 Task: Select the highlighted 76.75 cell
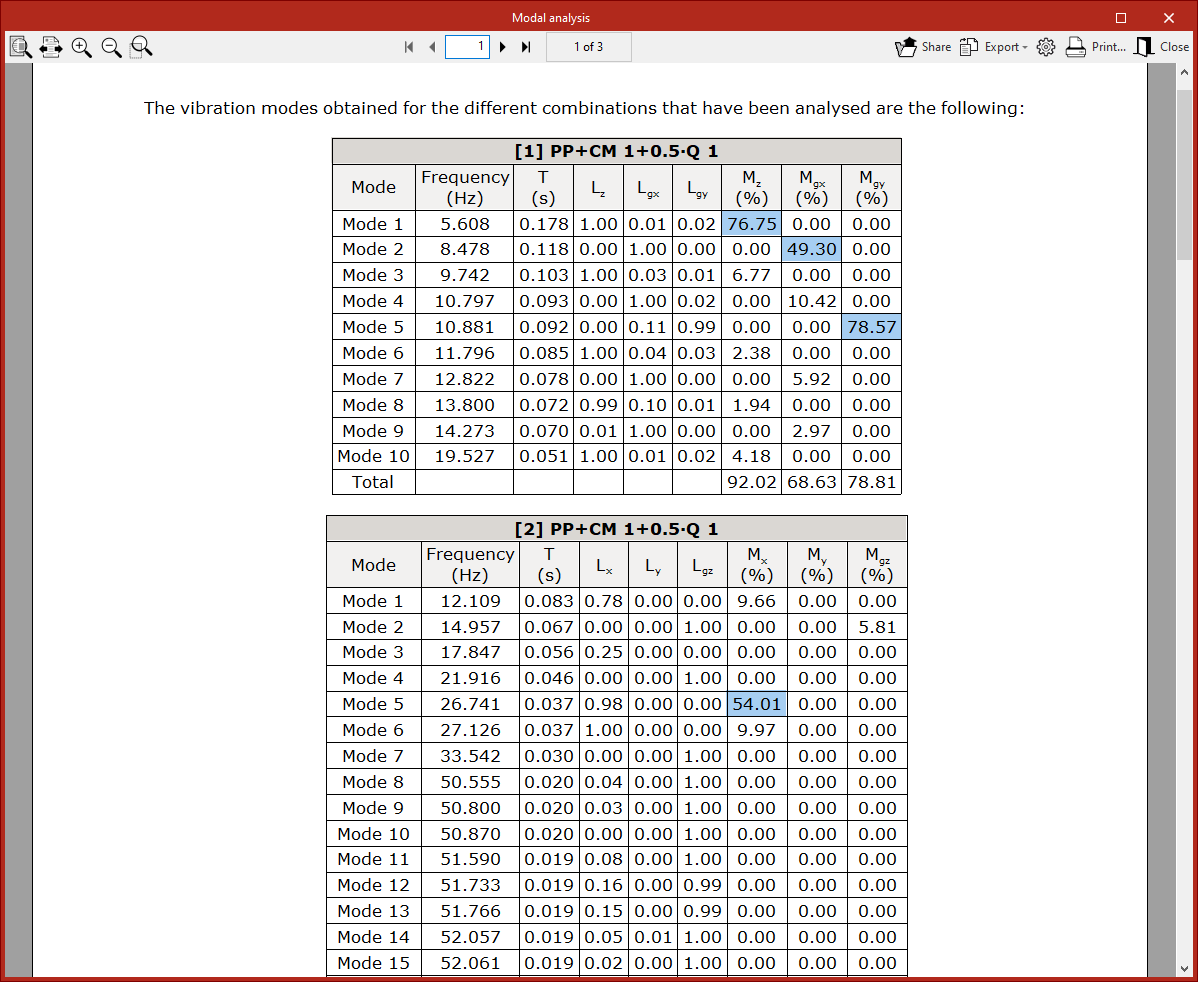(752, 224)
